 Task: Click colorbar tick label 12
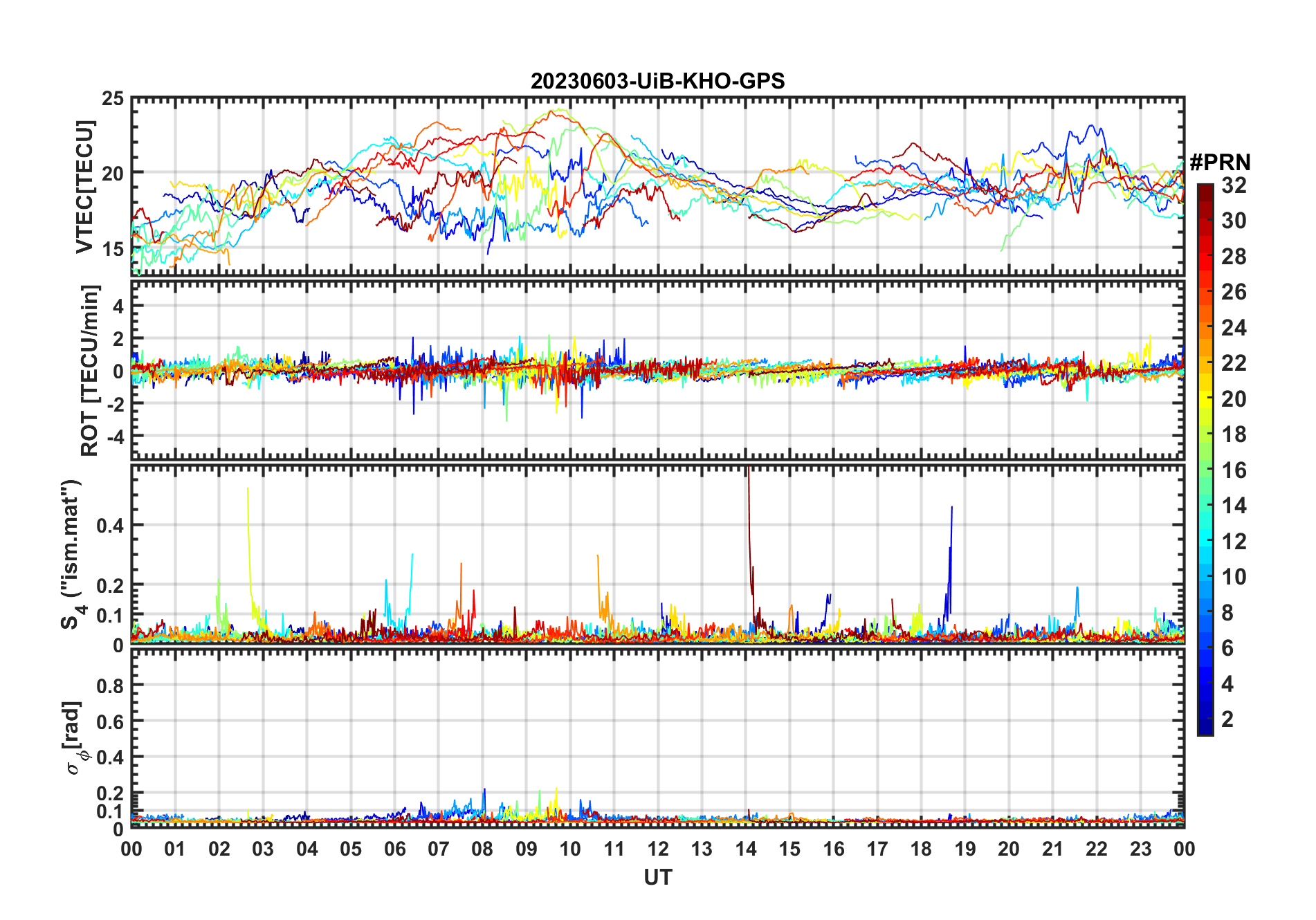point(1234,542)
